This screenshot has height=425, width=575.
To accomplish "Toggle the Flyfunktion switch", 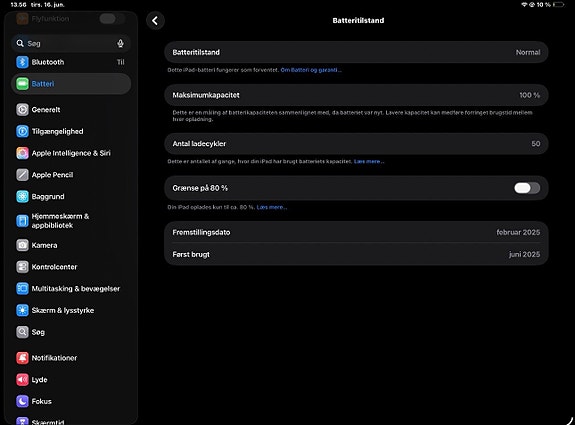I will (111, 19).
